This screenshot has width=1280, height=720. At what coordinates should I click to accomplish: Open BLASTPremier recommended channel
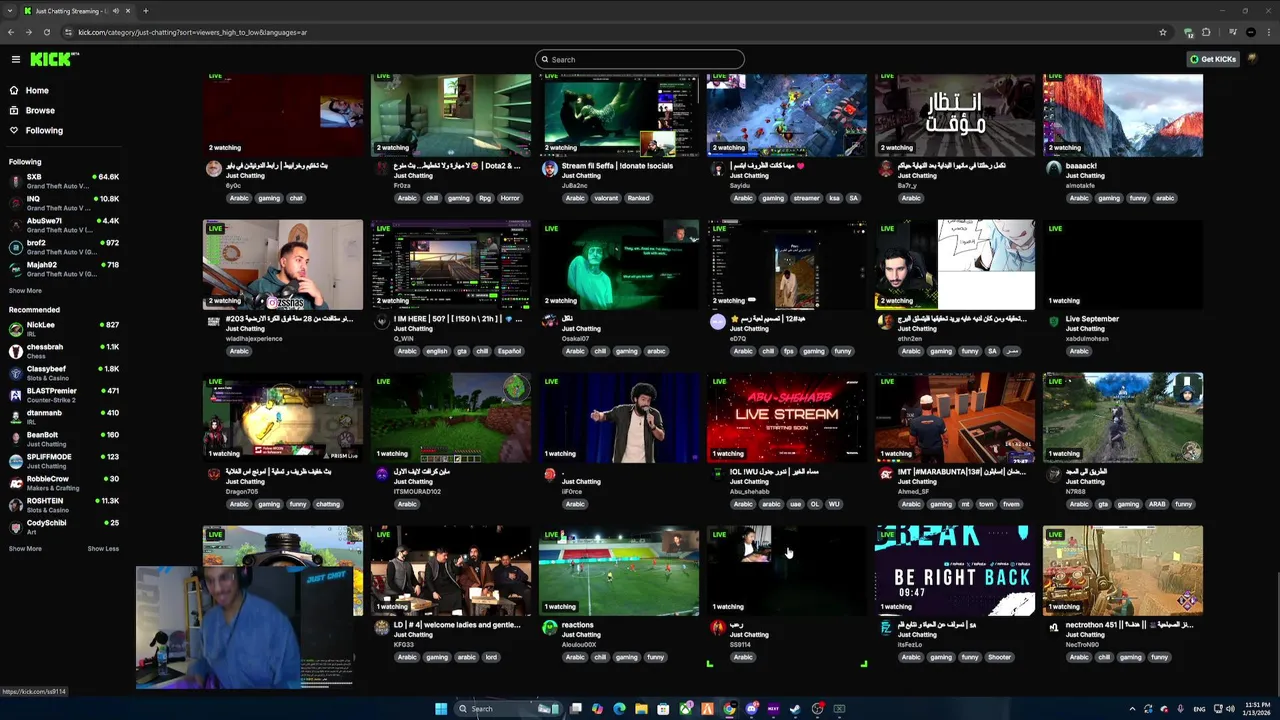(64, 395)
